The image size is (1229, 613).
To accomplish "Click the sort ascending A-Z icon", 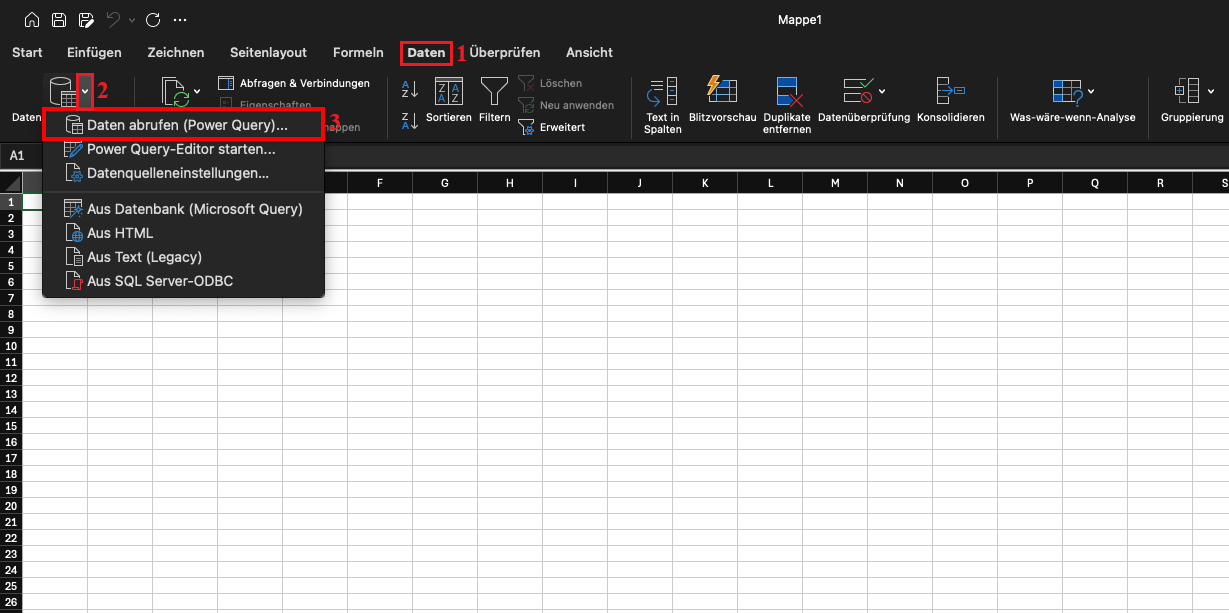I will pyautogui.click(x=409, y=89).
